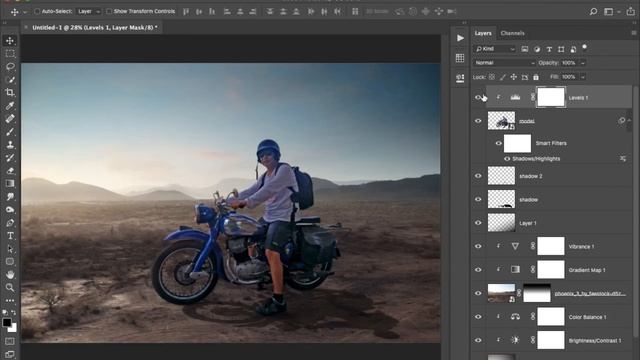Open the Adjustments panel icon in the dock
The width and height of the screenshot is (640, 360).
click(x=460, y=78)
